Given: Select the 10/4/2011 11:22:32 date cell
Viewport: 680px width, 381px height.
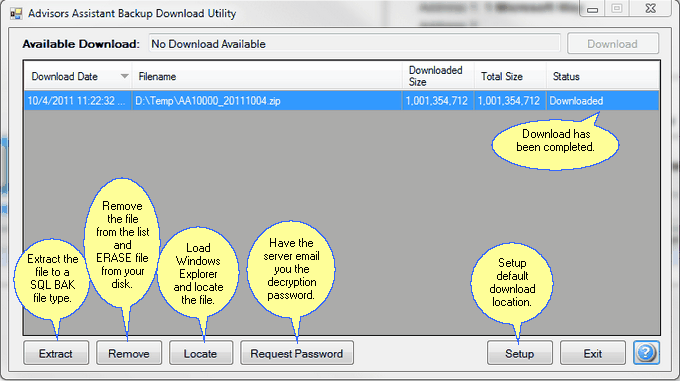Looking at the screenshot, I should [x=78, y=101].
